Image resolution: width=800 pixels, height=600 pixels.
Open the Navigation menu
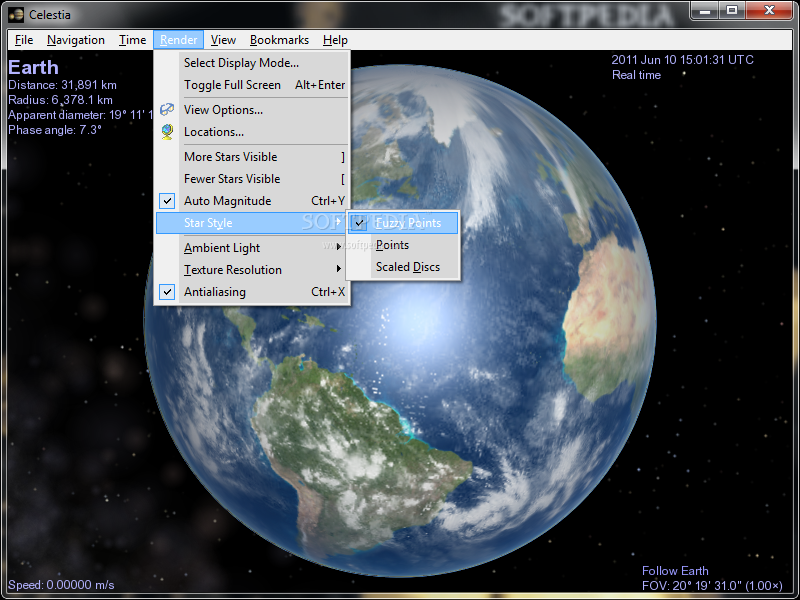tap(76, 40)
